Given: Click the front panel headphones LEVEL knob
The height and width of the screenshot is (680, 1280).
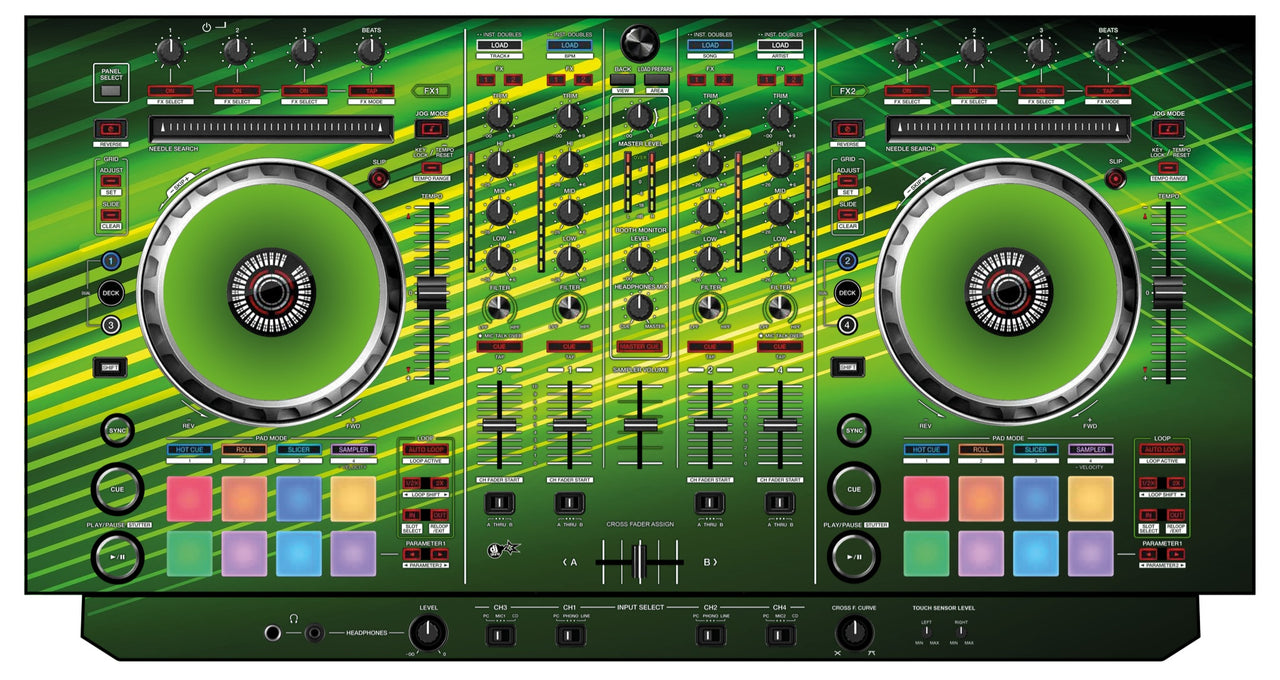Looking at the screenshot, I should point(428,632).
